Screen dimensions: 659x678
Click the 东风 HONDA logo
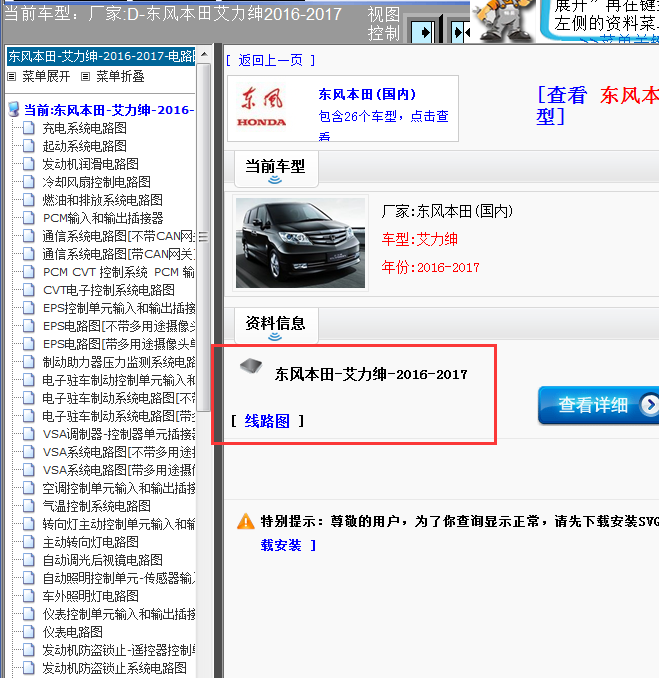262,108
